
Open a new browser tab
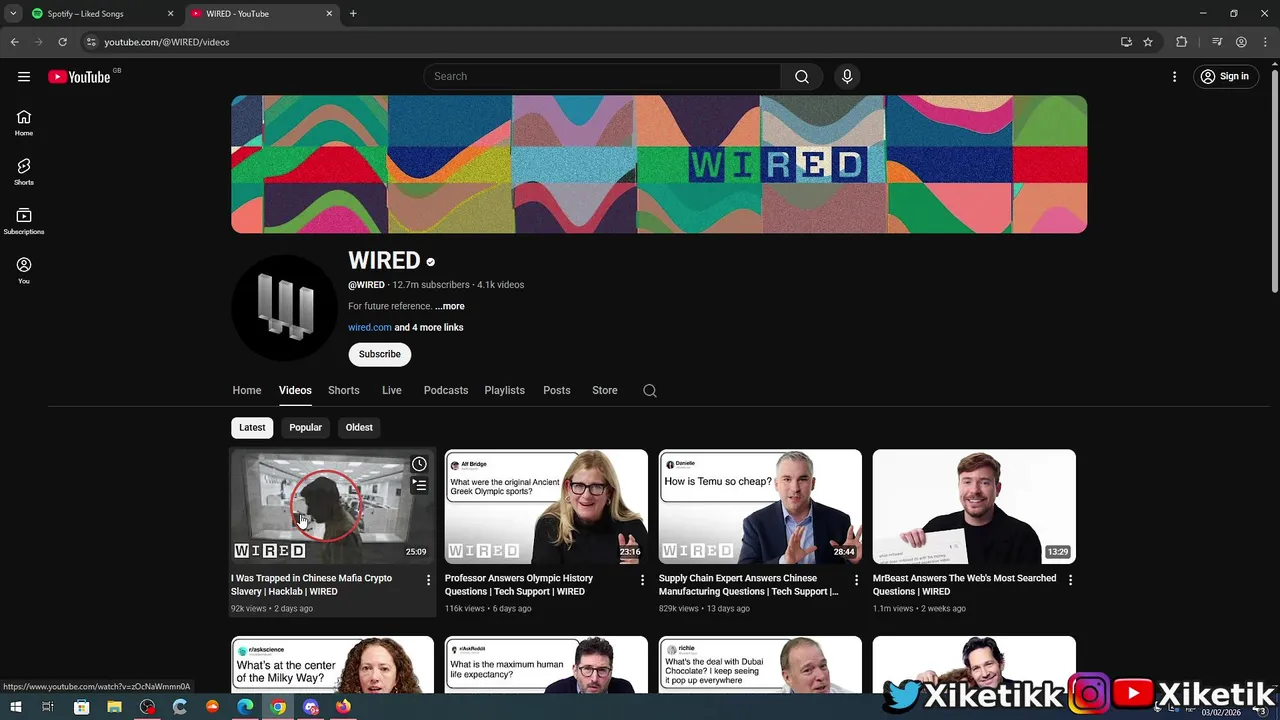(353, 14)
